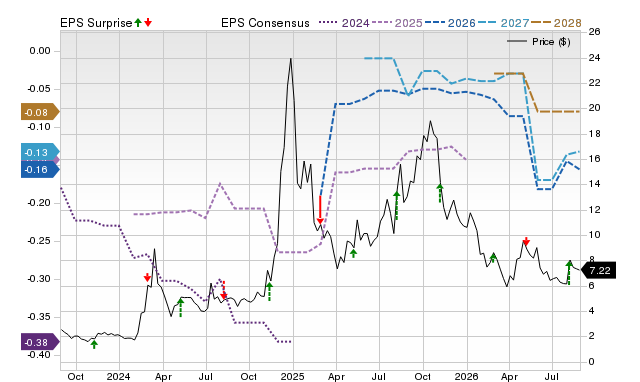The image size is (640, 382).
Task: Click the -0.25 label on left axis
Action: [x=39, y=241]
